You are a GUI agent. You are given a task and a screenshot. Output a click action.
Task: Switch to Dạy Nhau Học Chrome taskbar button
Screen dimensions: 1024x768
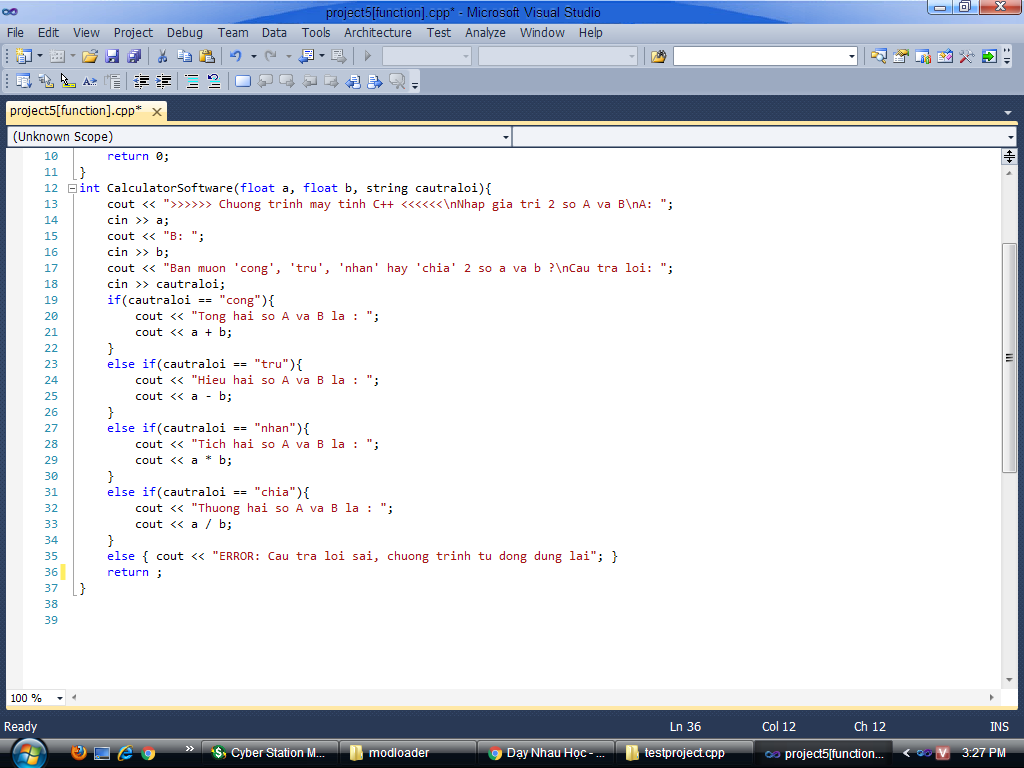[x=547, y=753]
